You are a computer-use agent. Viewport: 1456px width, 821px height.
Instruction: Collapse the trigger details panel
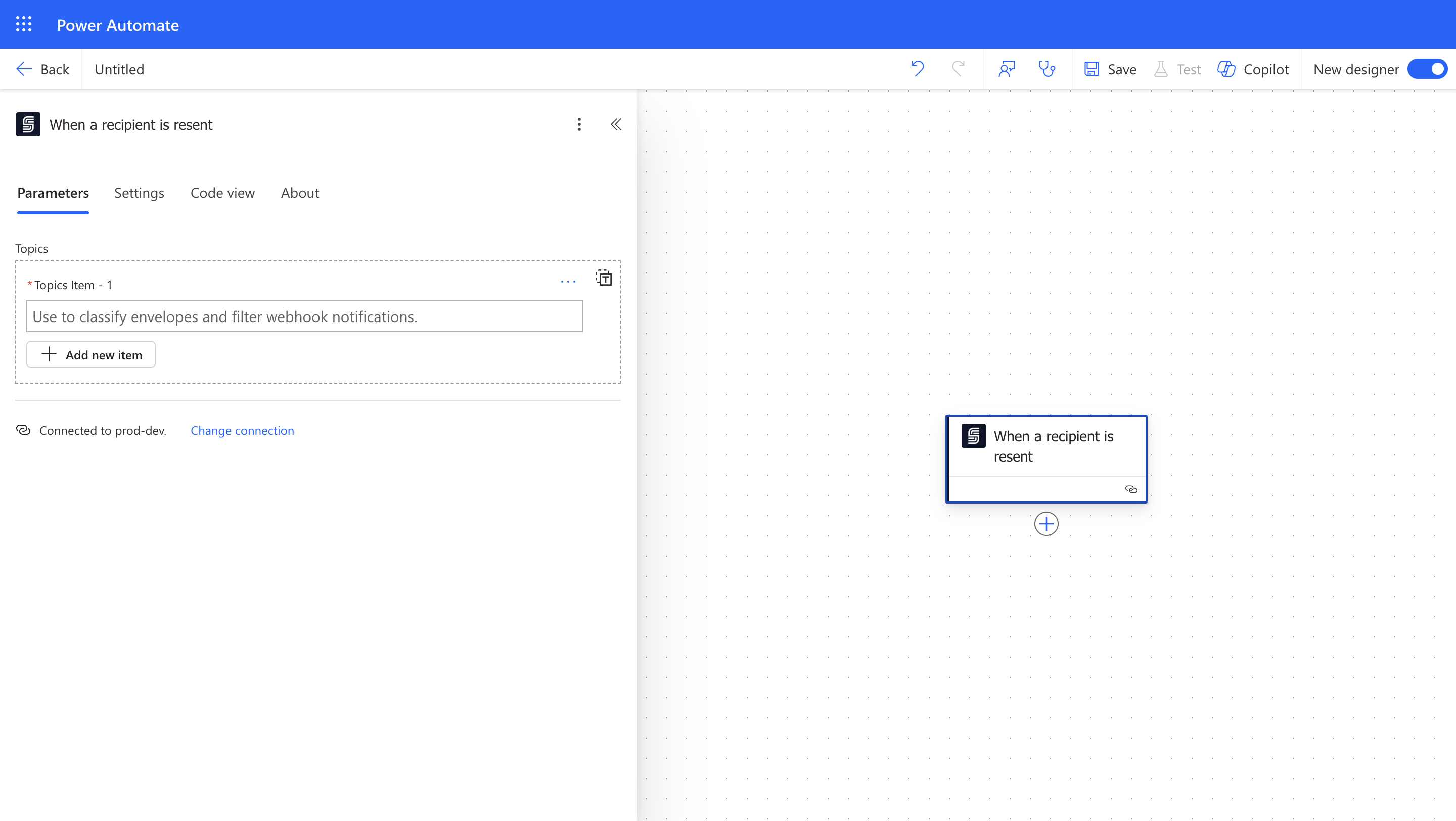point(616,124)
